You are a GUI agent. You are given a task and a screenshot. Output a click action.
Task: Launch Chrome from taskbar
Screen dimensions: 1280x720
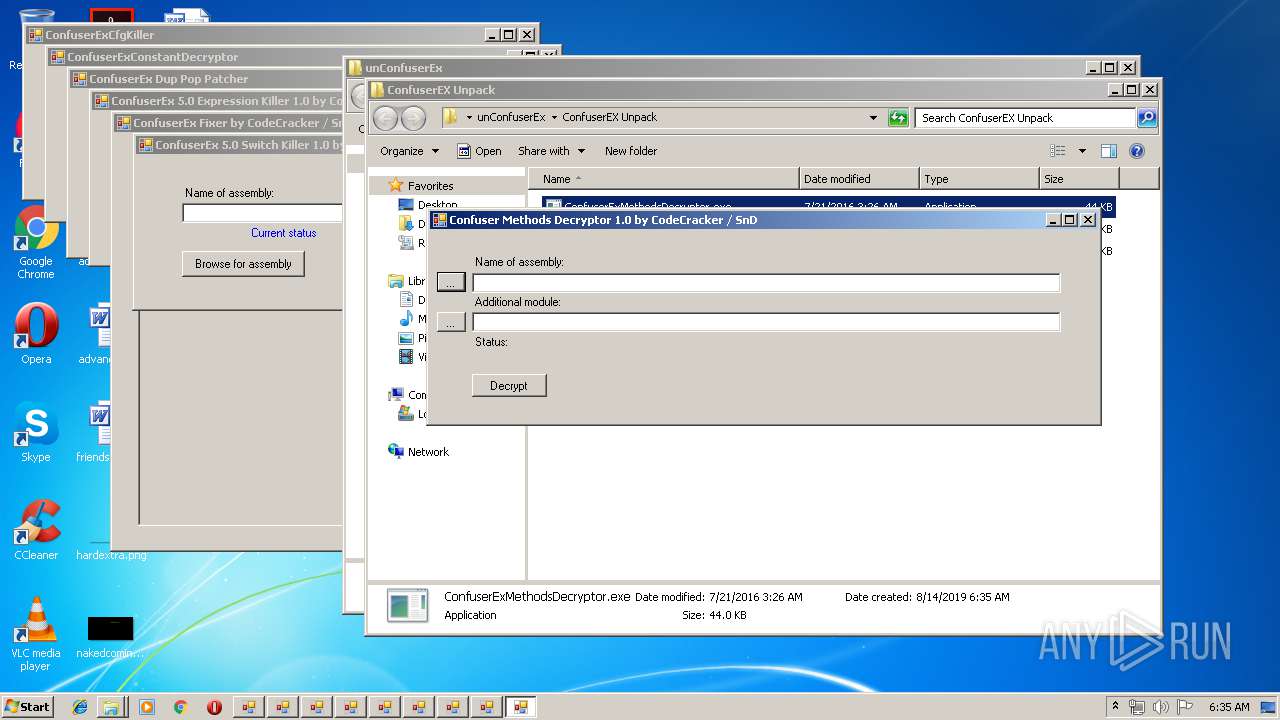pos(180,707)
